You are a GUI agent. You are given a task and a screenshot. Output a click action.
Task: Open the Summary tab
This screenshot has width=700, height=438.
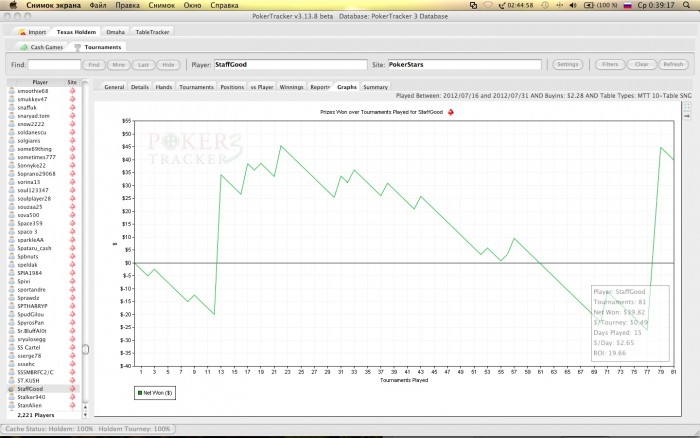375,87
